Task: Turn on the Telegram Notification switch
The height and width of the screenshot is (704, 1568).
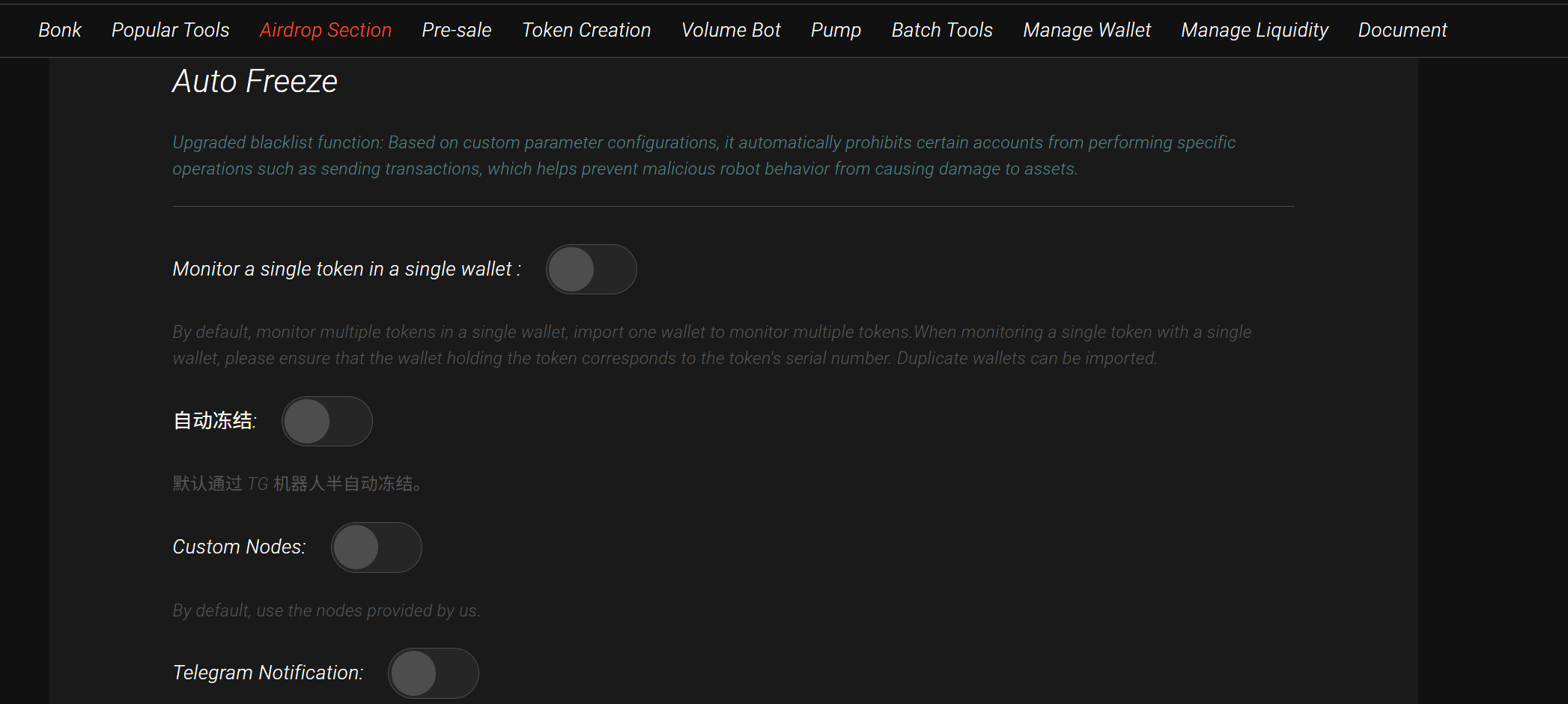Action: (x=433, y=673)
